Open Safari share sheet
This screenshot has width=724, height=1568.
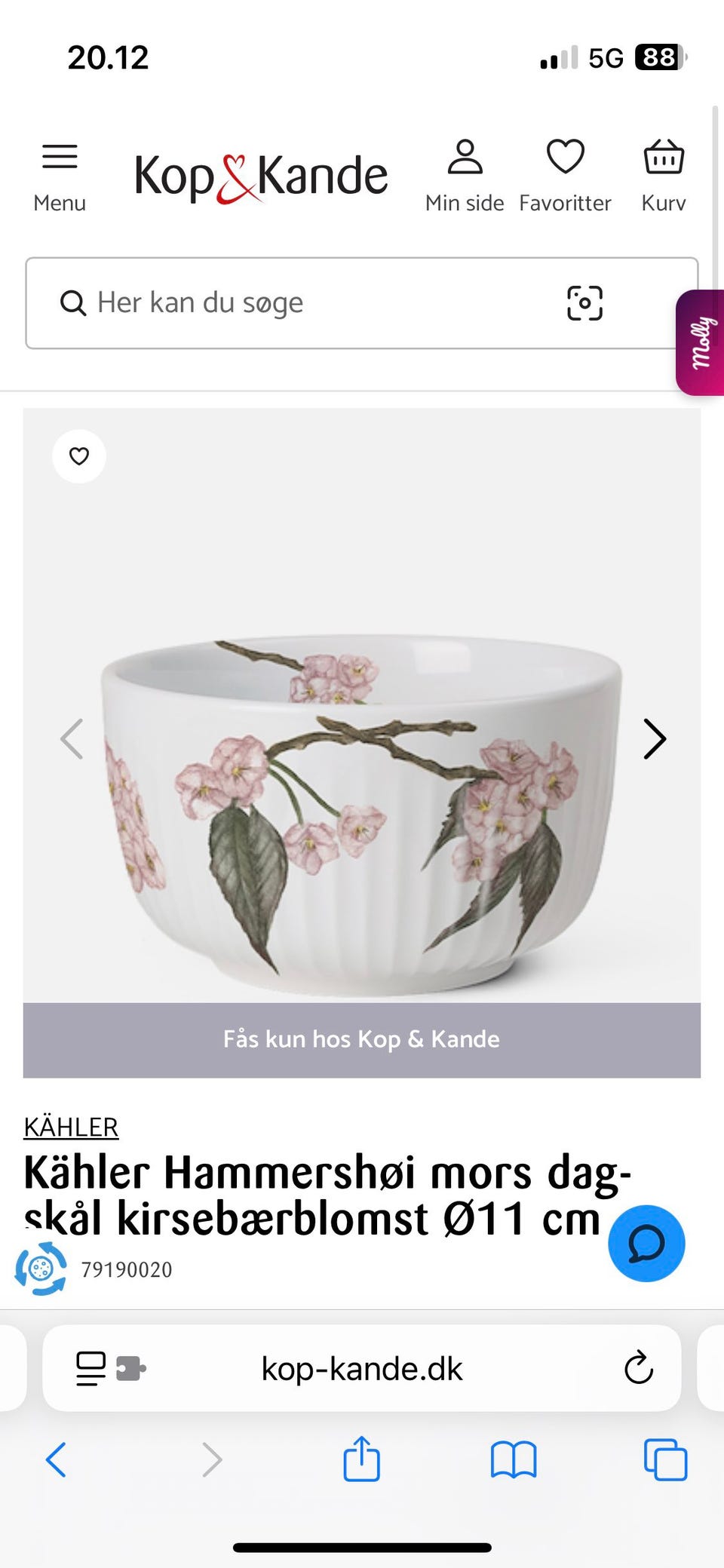(x=362, y=1459)
